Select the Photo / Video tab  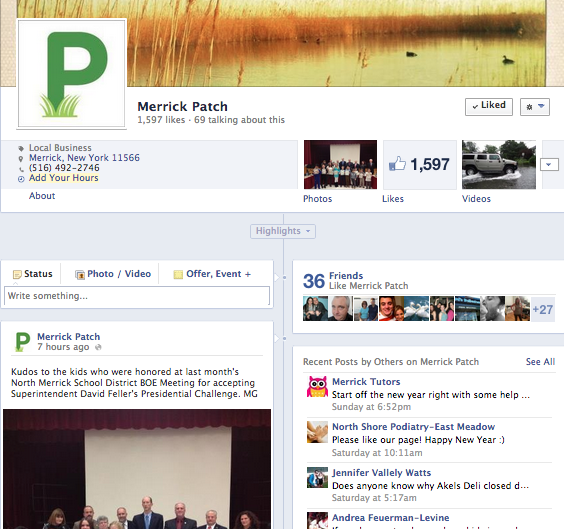(113, 274)
